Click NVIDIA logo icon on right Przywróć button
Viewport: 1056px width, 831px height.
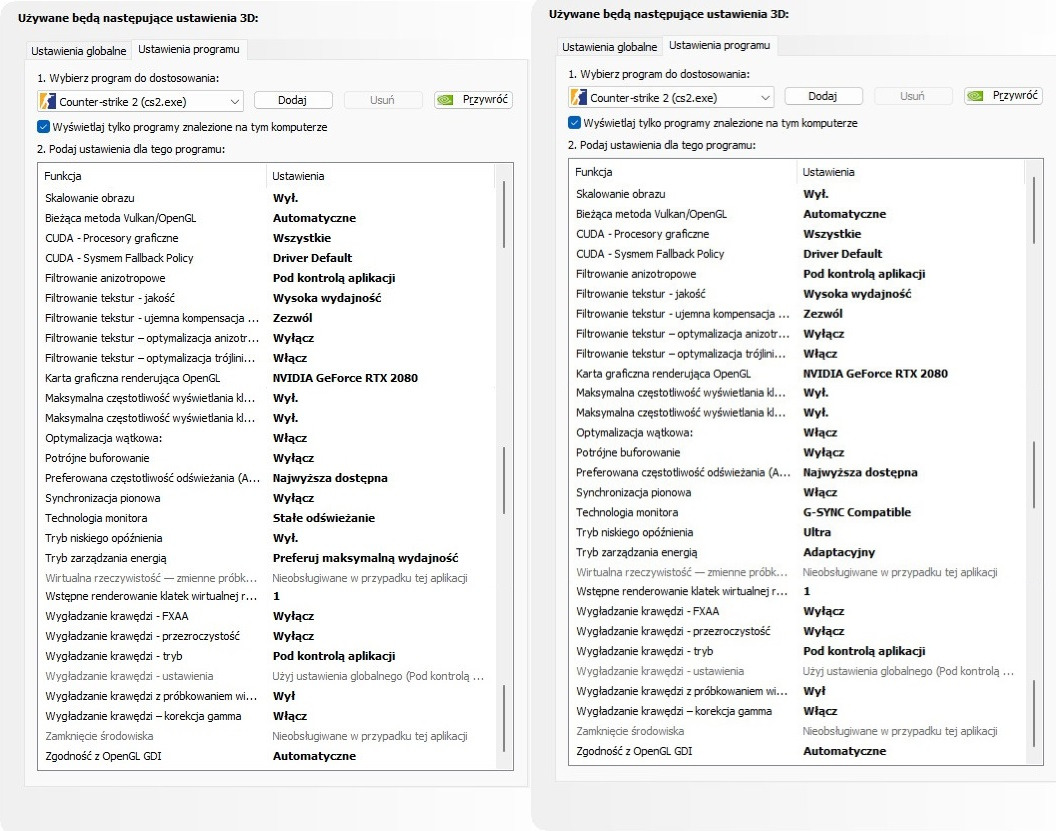click(x=975, y=96)
